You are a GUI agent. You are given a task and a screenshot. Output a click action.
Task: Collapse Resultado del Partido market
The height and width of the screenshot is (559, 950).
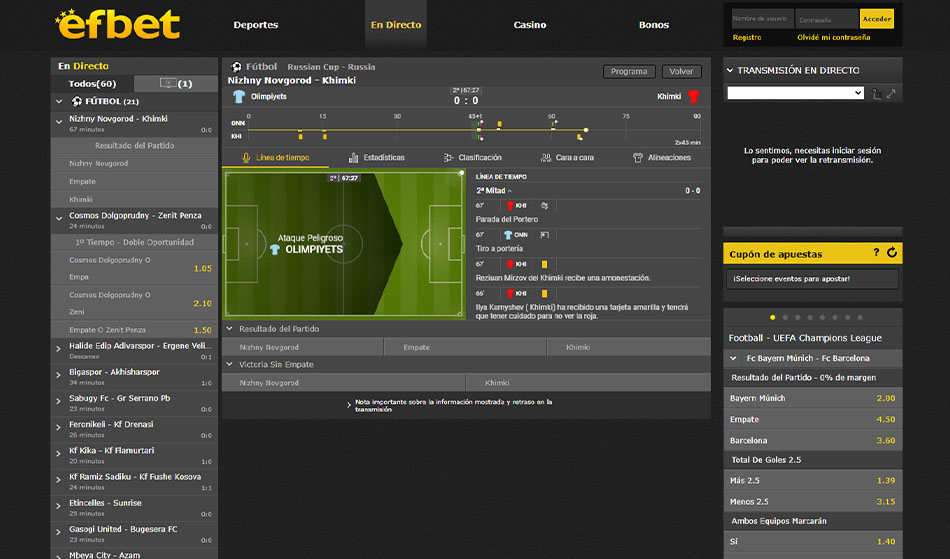230,329
